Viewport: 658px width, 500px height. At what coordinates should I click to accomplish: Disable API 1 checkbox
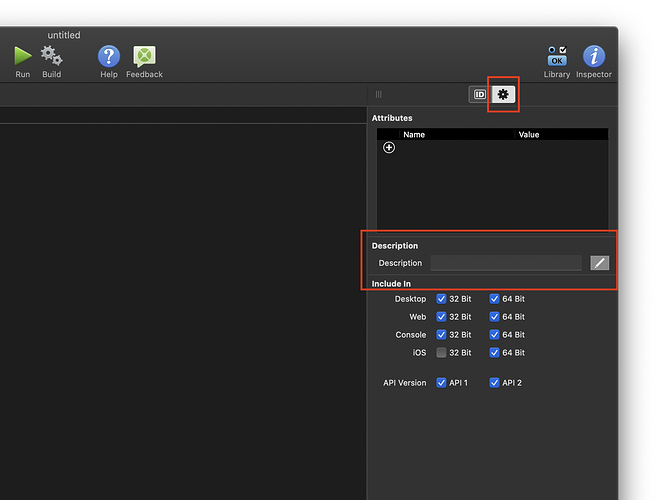(x=441, y=383)
